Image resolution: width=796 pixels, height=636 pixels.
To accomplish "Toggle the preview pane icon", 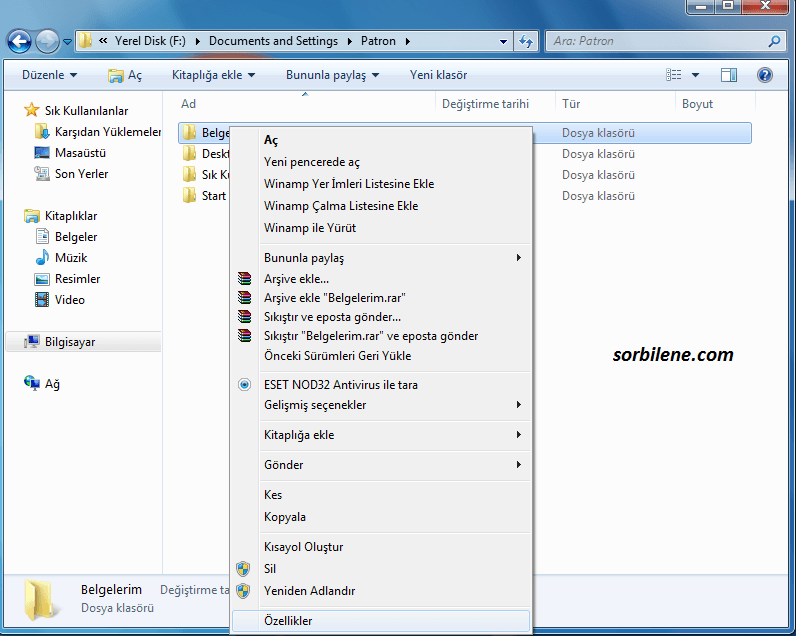I will coord(729,75).
